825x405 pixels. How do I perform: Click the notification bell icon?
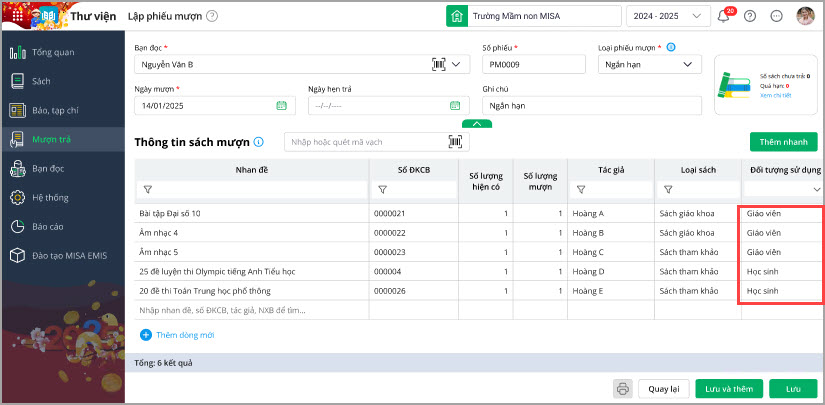tap(723, 16)
